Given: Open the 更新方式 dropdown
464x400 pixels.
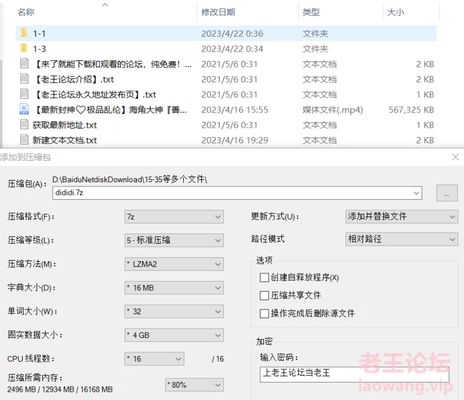Looking at the screenshot, I should [x=401, y=217].
